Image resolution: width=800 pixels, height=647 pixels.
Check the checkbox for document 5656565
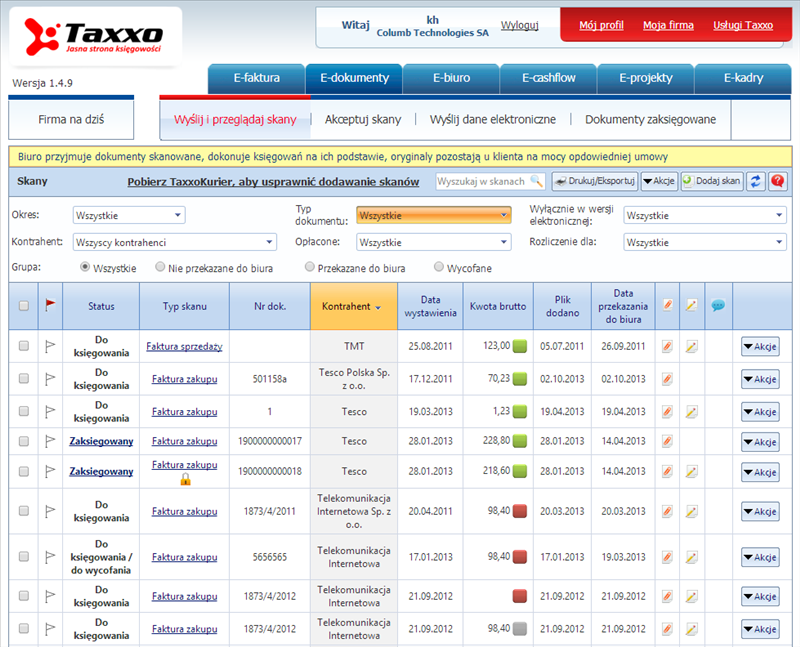[x=23, y=557]
